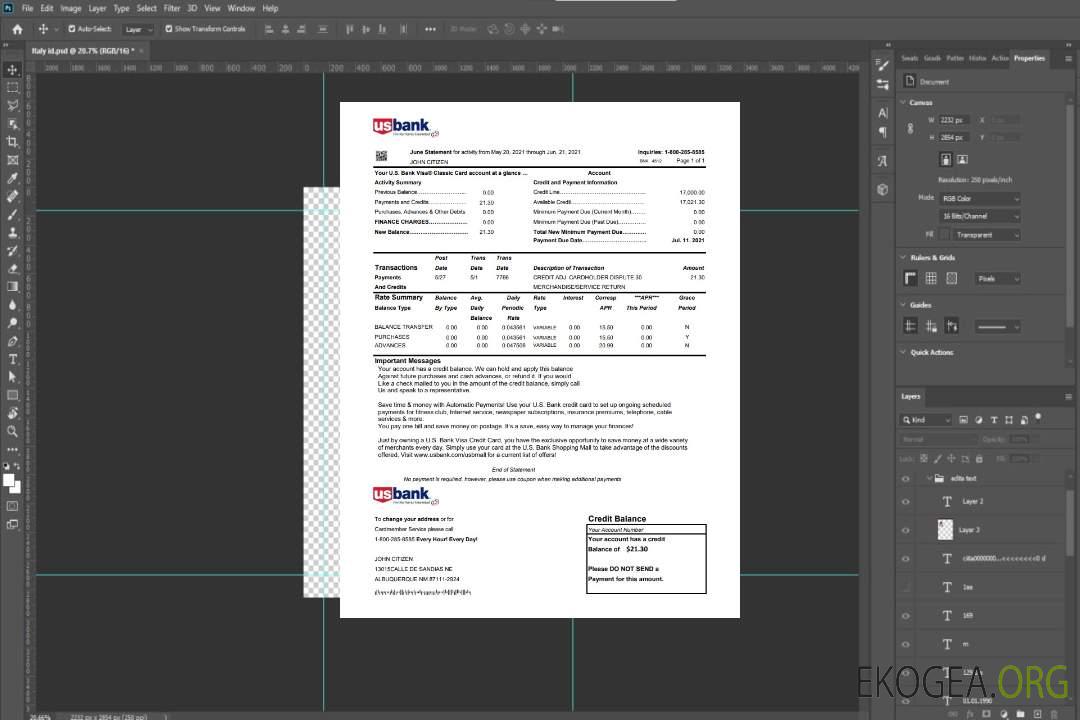Select the Rectangle shape tool

[12, 395]
